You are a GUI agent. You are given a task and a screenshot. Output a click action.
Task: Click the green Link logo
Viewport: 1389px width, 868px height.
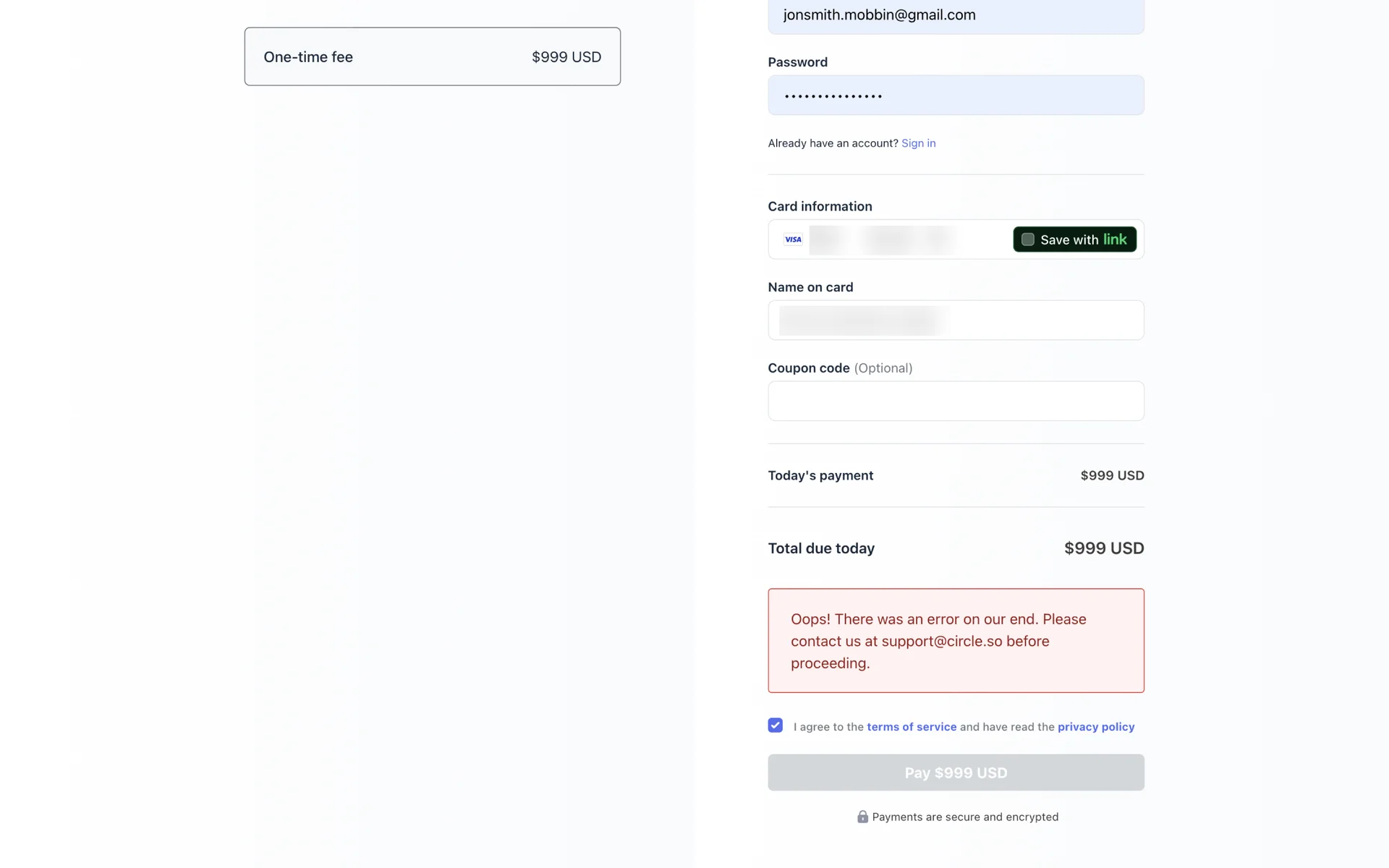point(1115,239)
